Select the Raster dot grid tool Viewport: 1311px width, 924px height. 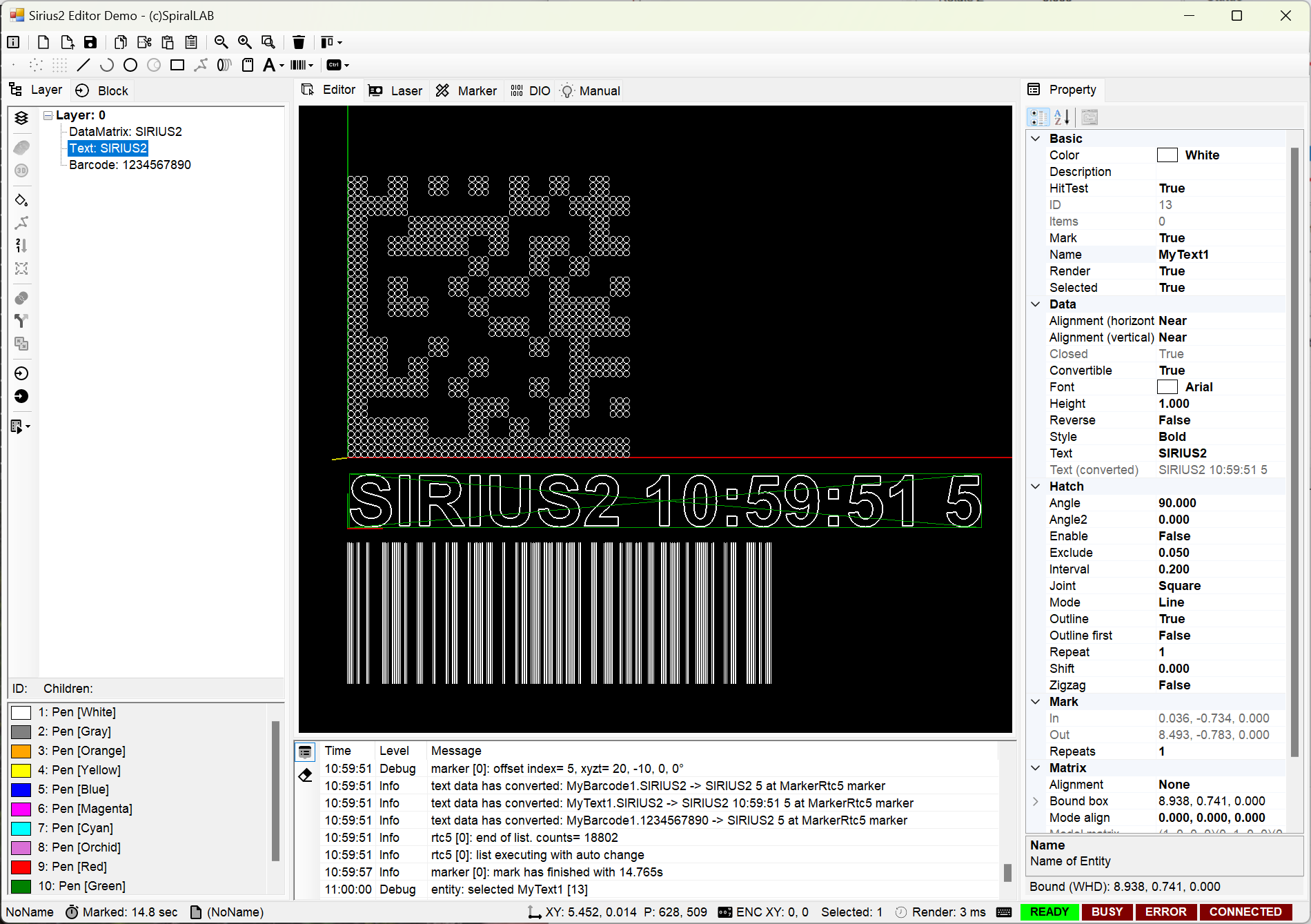(x=60, y=65)
